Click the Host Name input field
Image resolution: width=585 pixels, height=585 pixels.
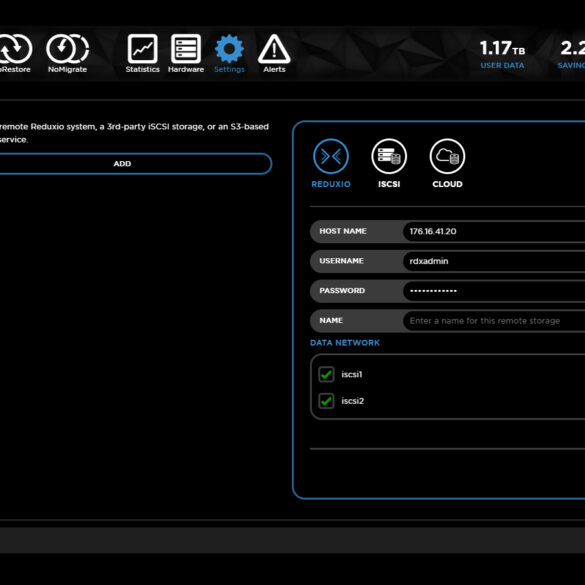pyautogui.click(x=494, y=231)
